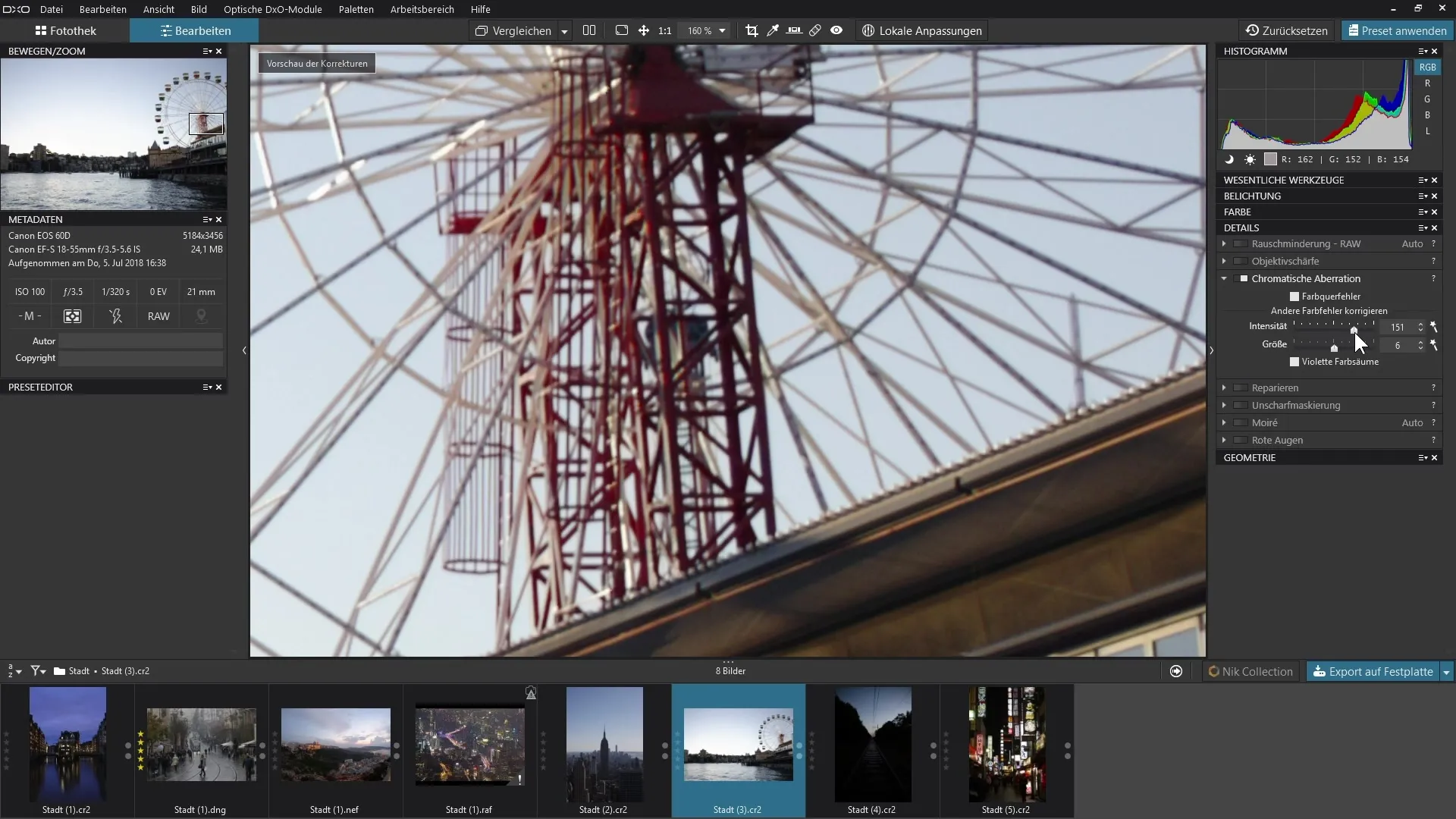1456x819 pixels.
Task: Expand the Unscharfmaskierung section
Action: pyautogui.click(x=1224, y=406)
